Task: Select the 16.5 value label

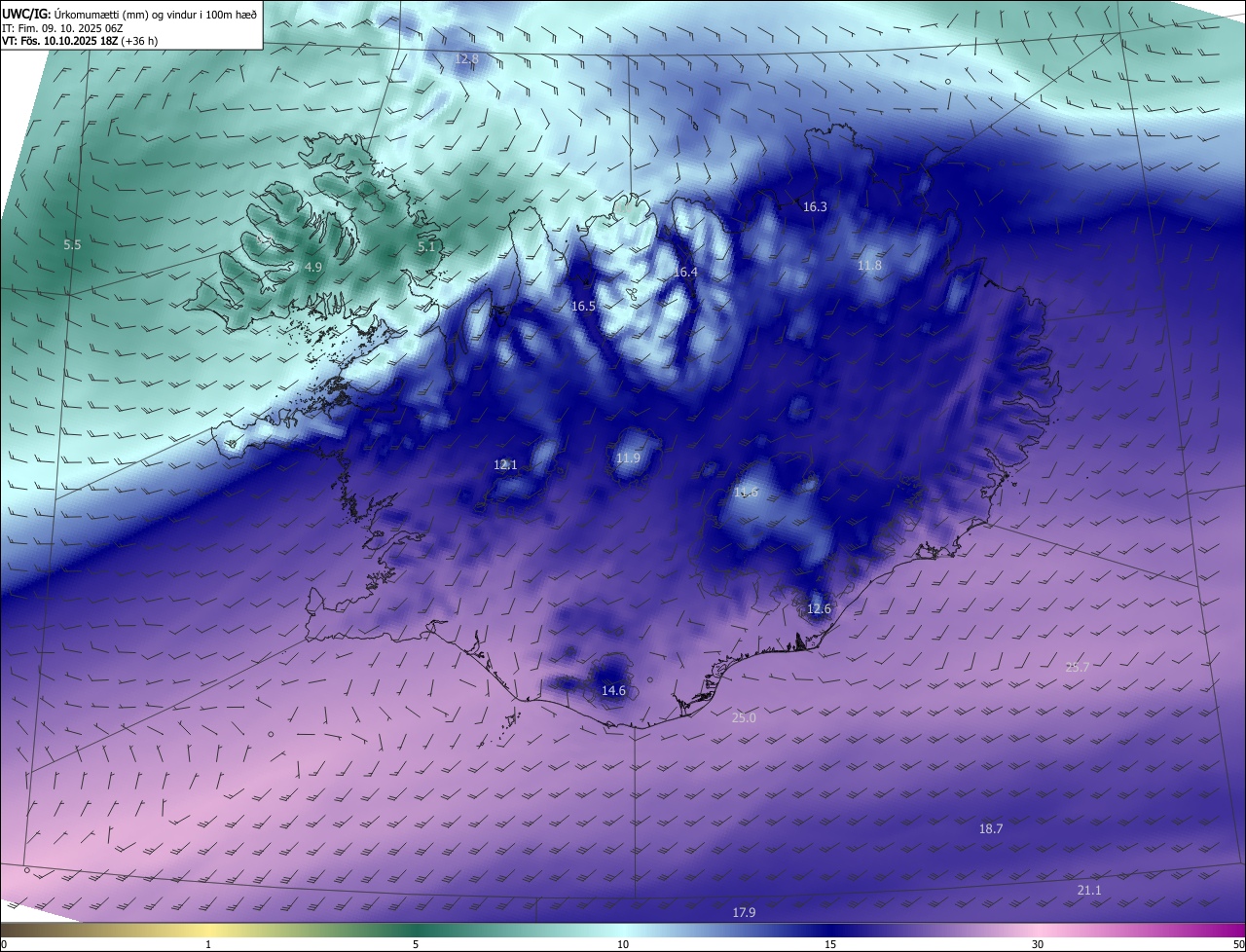Action: (x=583, y=307)
